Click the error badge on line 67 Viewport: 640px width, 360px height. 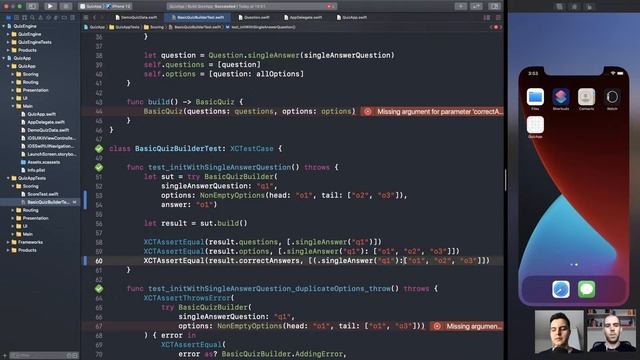tap(437, 326)
